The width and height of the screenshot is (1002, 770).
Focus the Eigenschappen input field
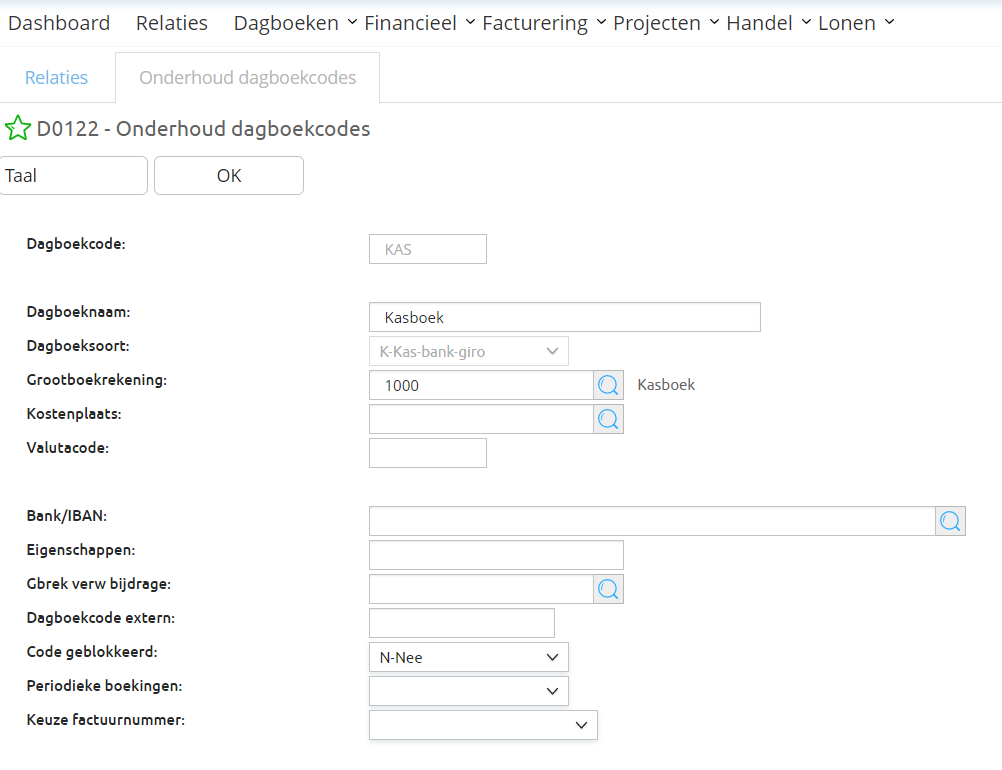click(496, 555)
